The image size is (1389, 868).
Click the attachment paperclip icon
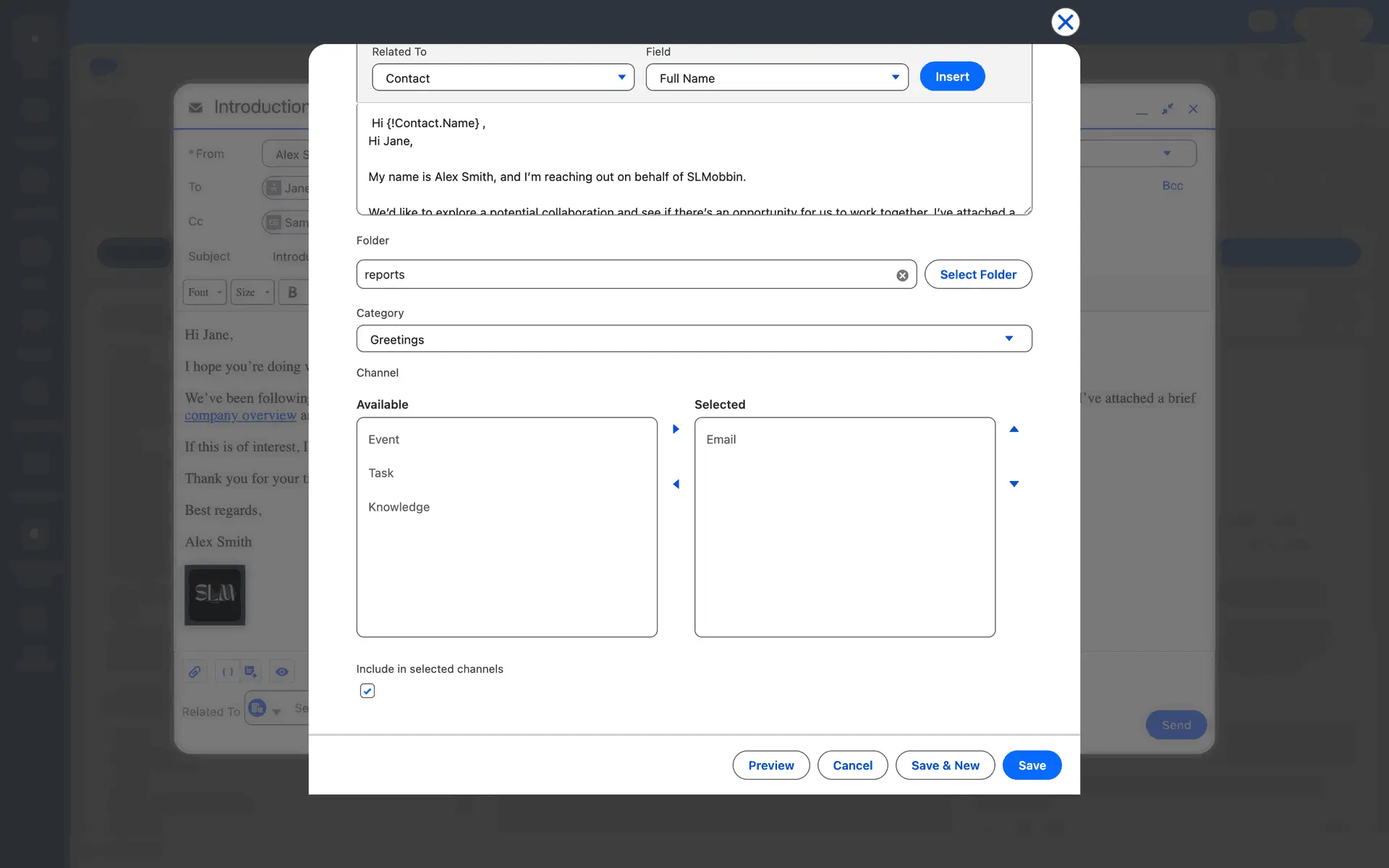coord(195,672)
